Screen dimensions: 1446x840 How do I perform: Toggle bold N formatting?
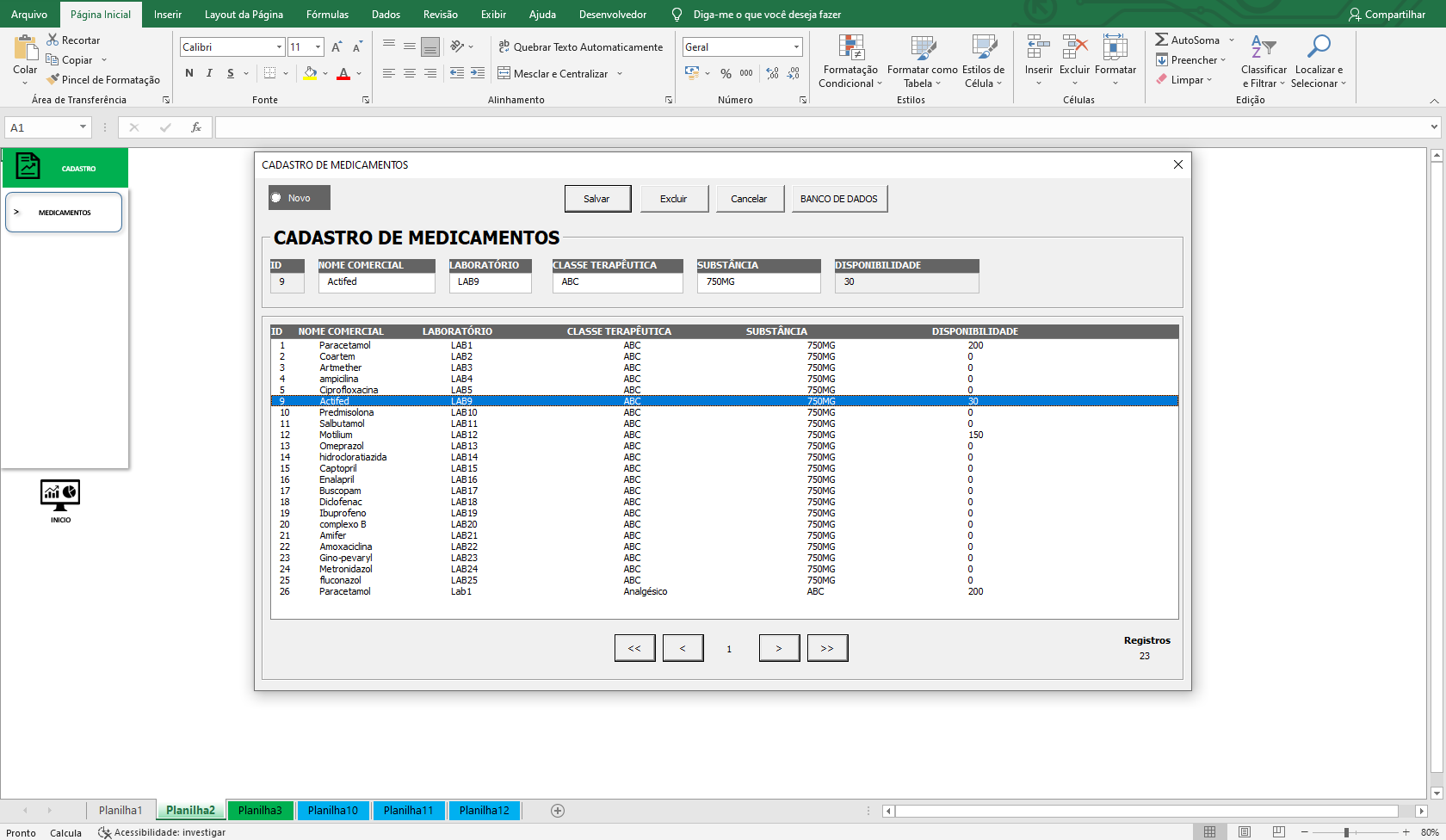pyautogui.click(x=189, y=73)
